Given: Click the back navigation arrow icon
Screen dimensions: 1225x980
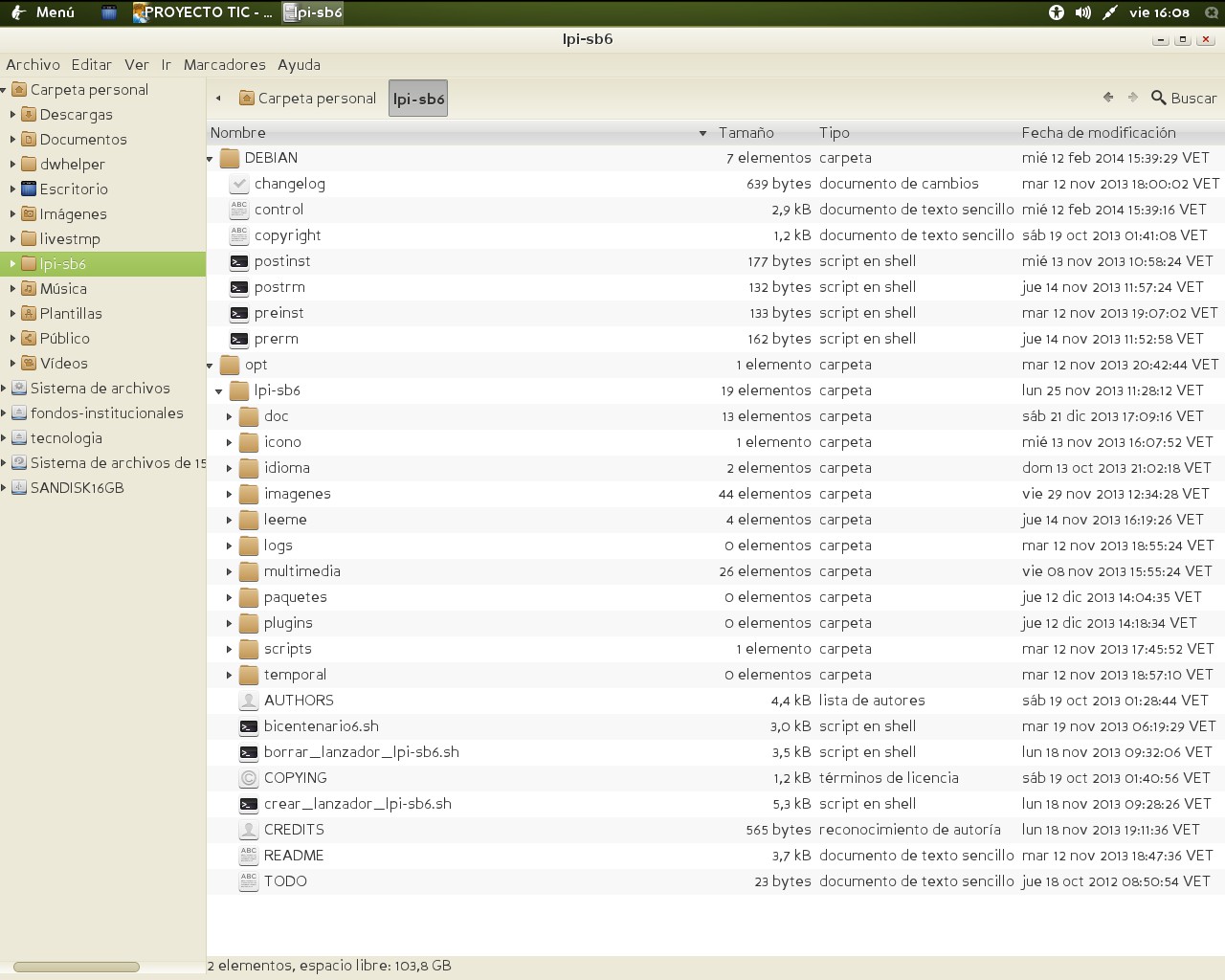Looking at the screenshot, I should pyautogui.click(x=1108, y=98).
